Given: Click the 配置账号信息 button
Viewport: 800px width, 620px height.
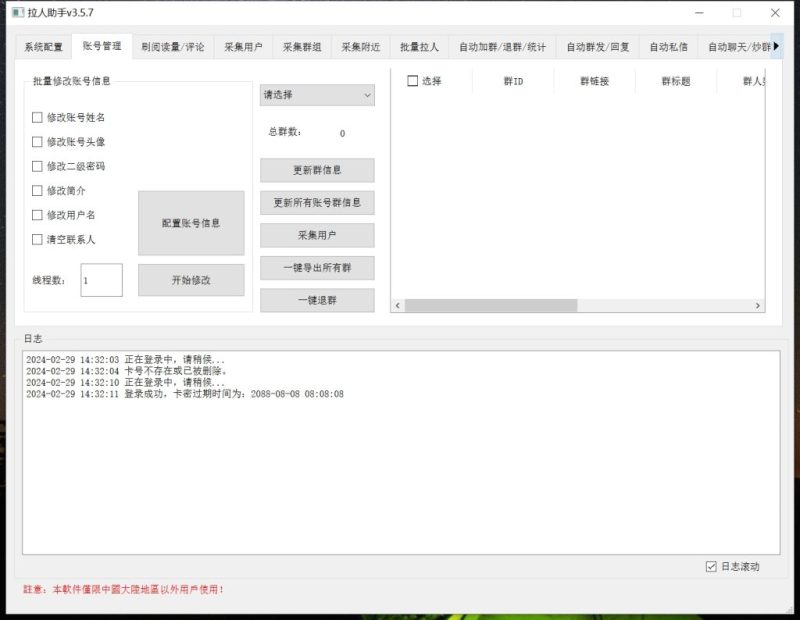Looking at the screenshot, I should [x=191, y=223].
